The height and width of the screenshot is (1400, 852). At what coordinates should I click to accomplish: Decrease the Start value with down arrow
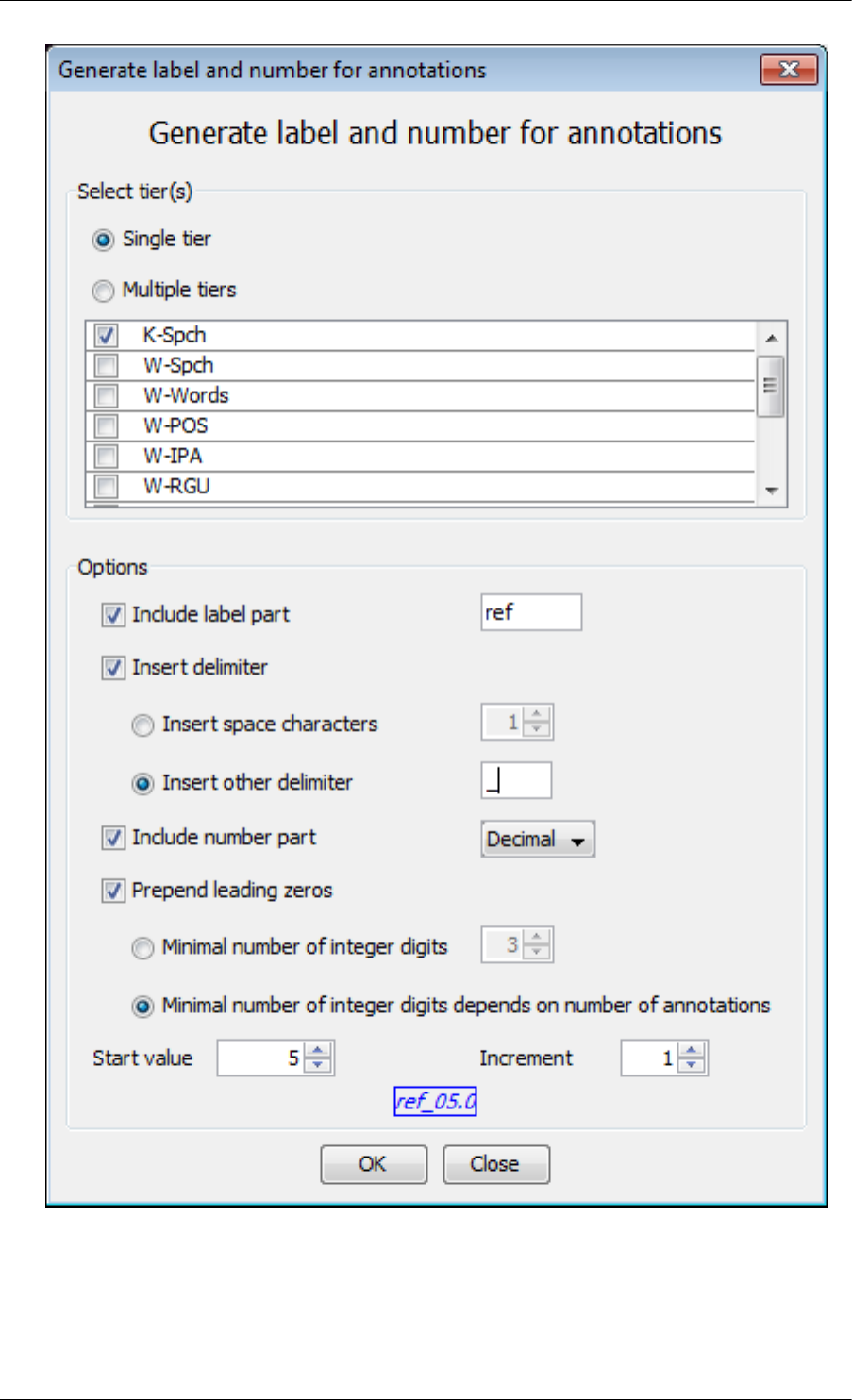click(319, 1065)
